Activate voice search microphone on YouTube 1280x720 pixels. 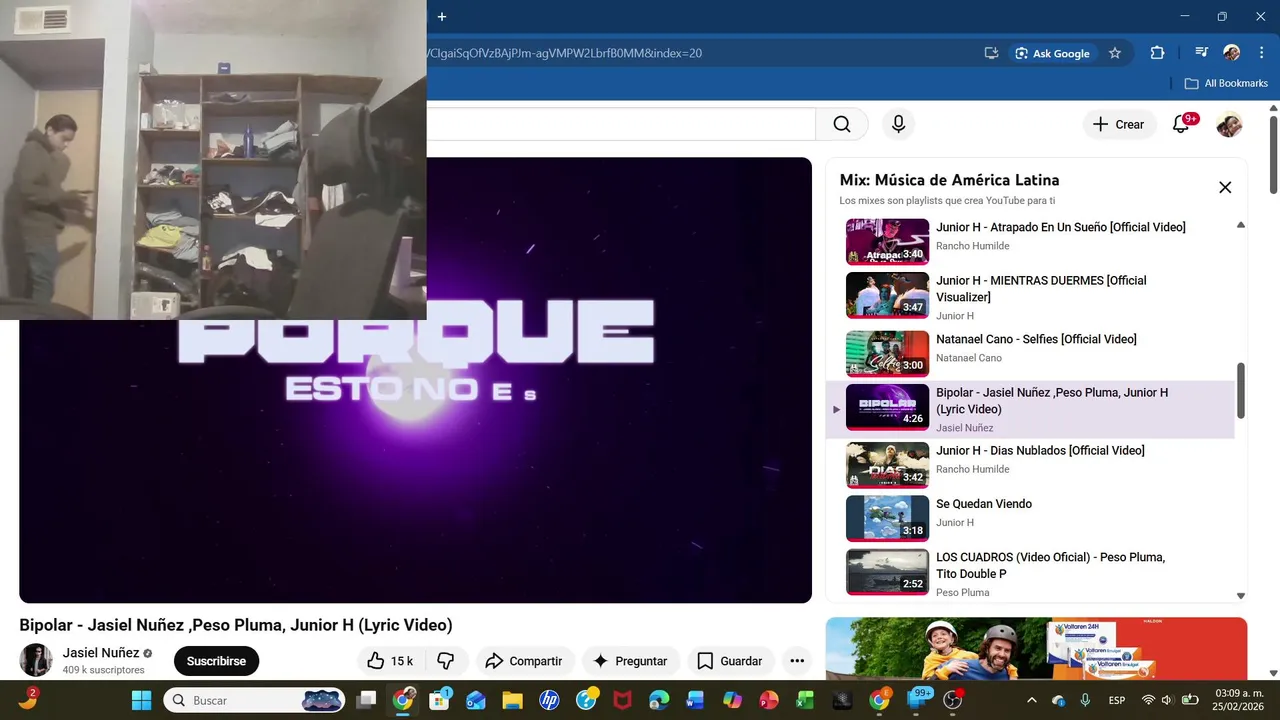[898, 124]
